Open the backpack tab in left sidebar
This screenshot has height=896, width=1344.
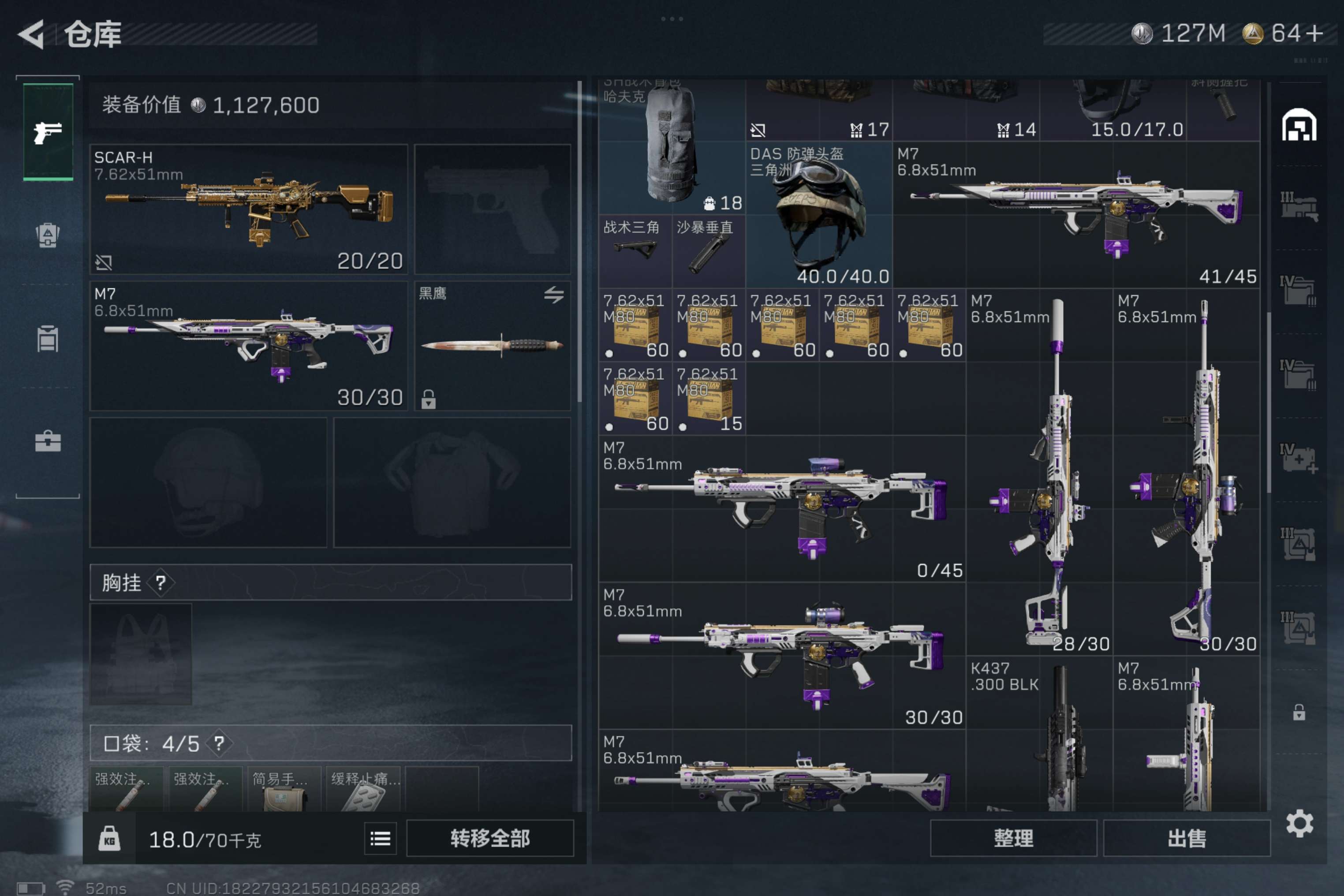click(x=48, y=234)
